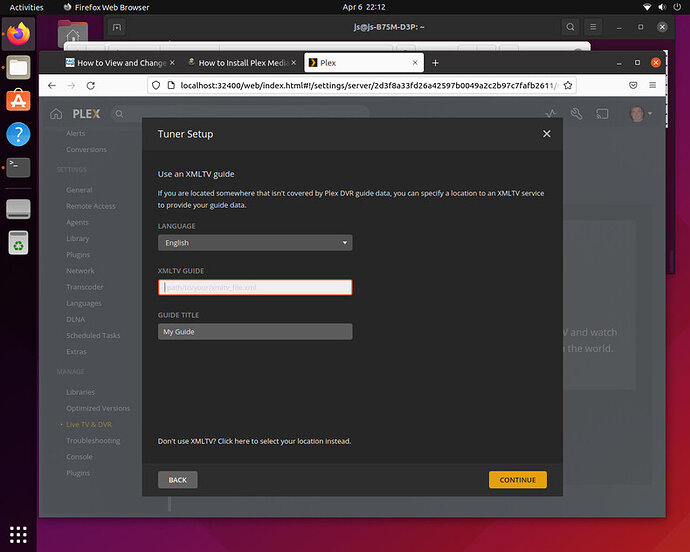The image size is (690, 552).
Task: Click the Firefox address bar URL
Action: pos(369,85)
